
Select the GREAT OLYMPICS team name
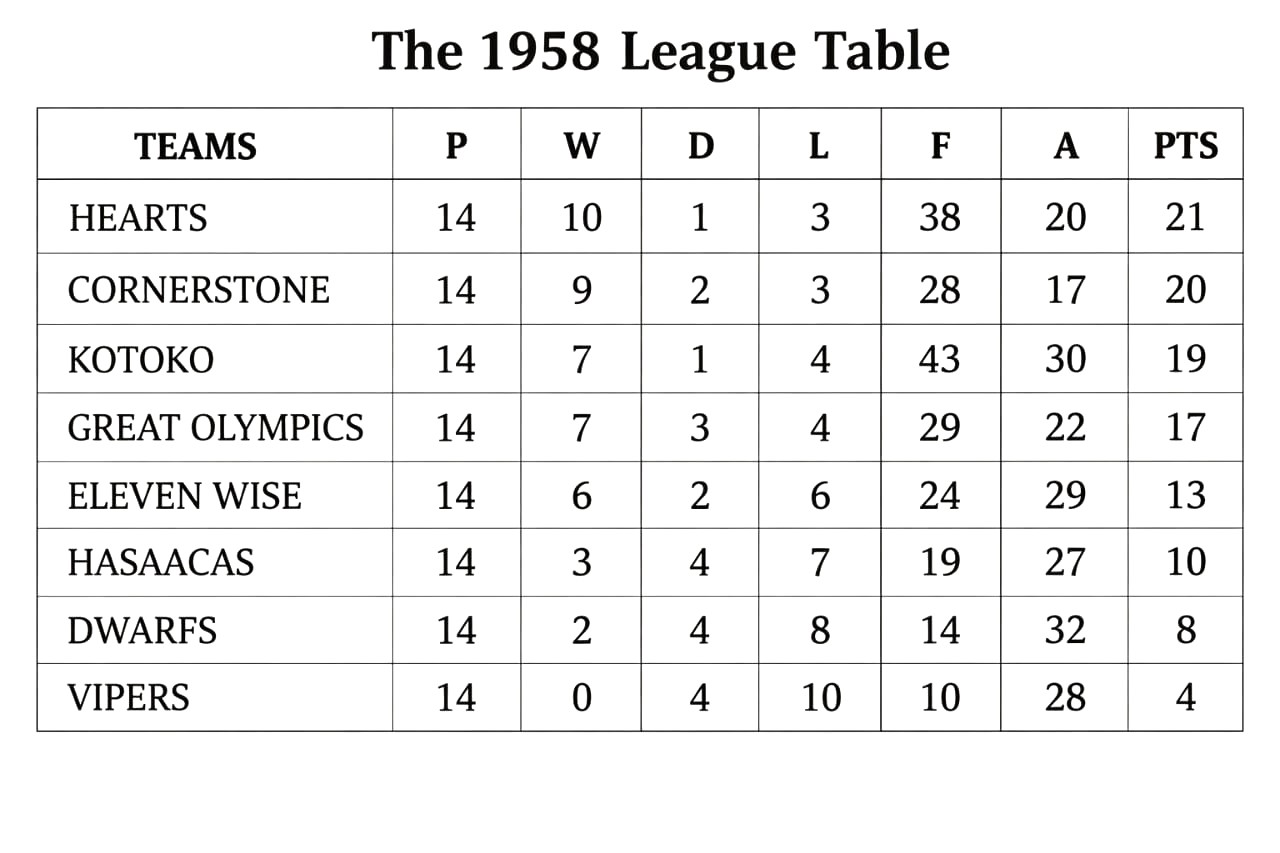click(215, 428)
